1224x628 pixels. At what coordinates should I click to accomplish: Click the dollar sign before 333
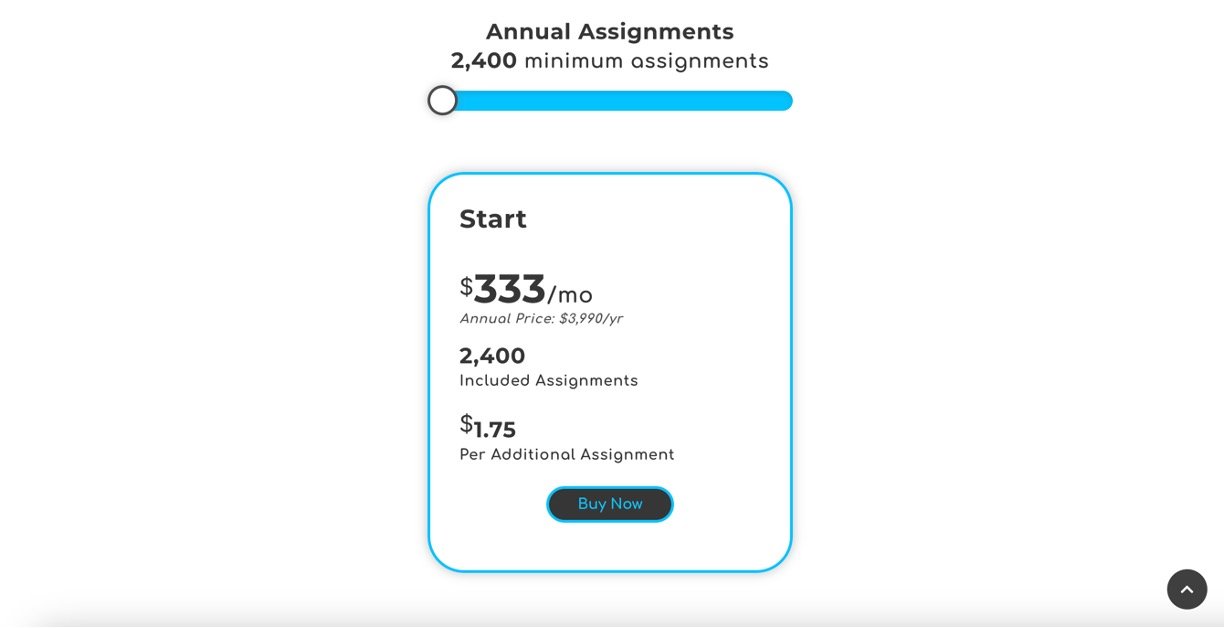466,287
